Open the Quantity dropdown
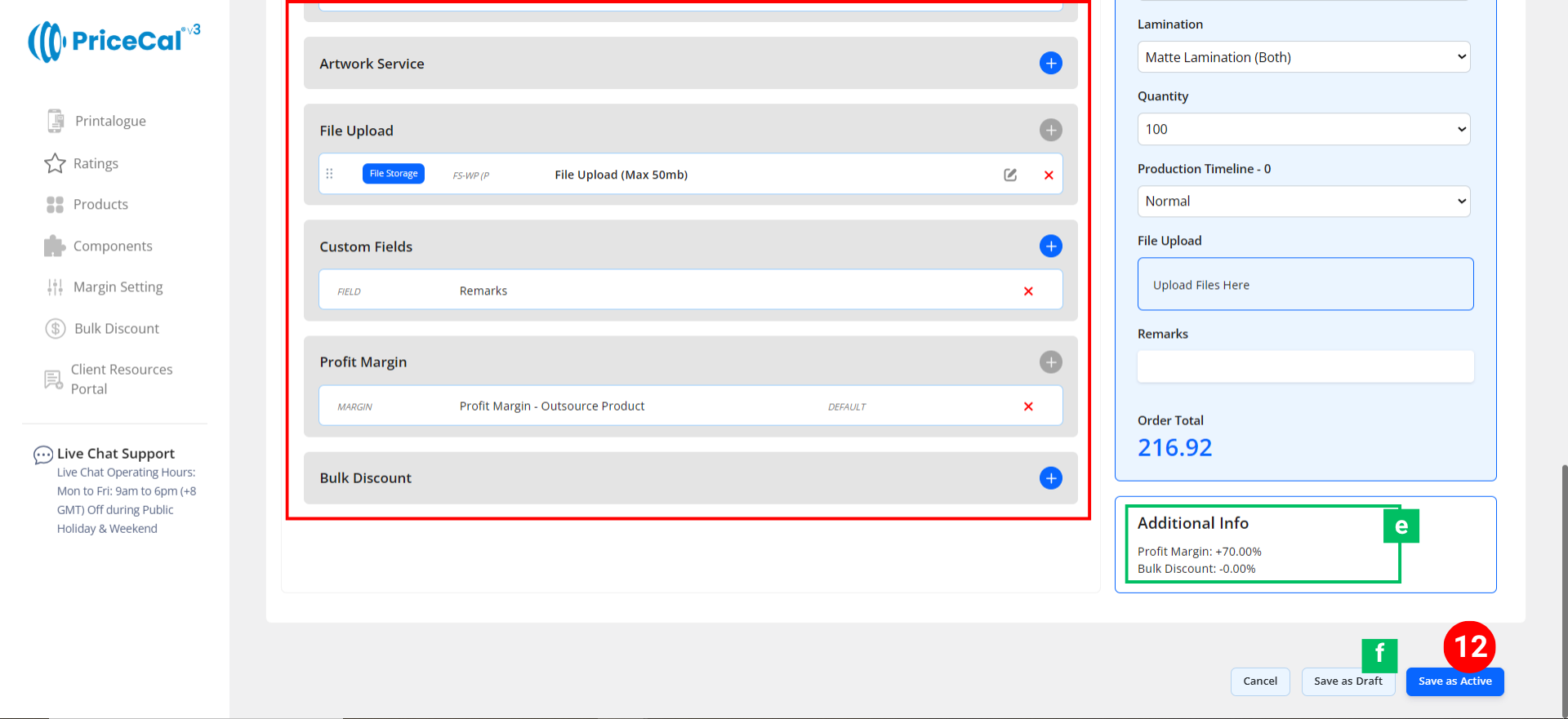1568x719 pixels. click(x=1303, y=129)
